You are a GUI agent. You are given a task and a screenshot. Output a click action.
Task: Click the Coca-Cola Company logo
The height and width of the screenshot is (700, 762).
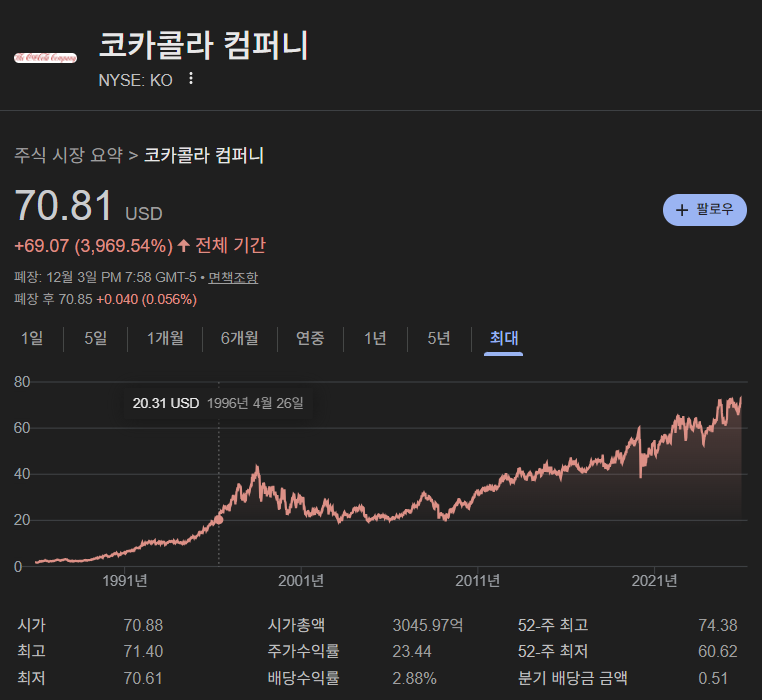(45, 58)
